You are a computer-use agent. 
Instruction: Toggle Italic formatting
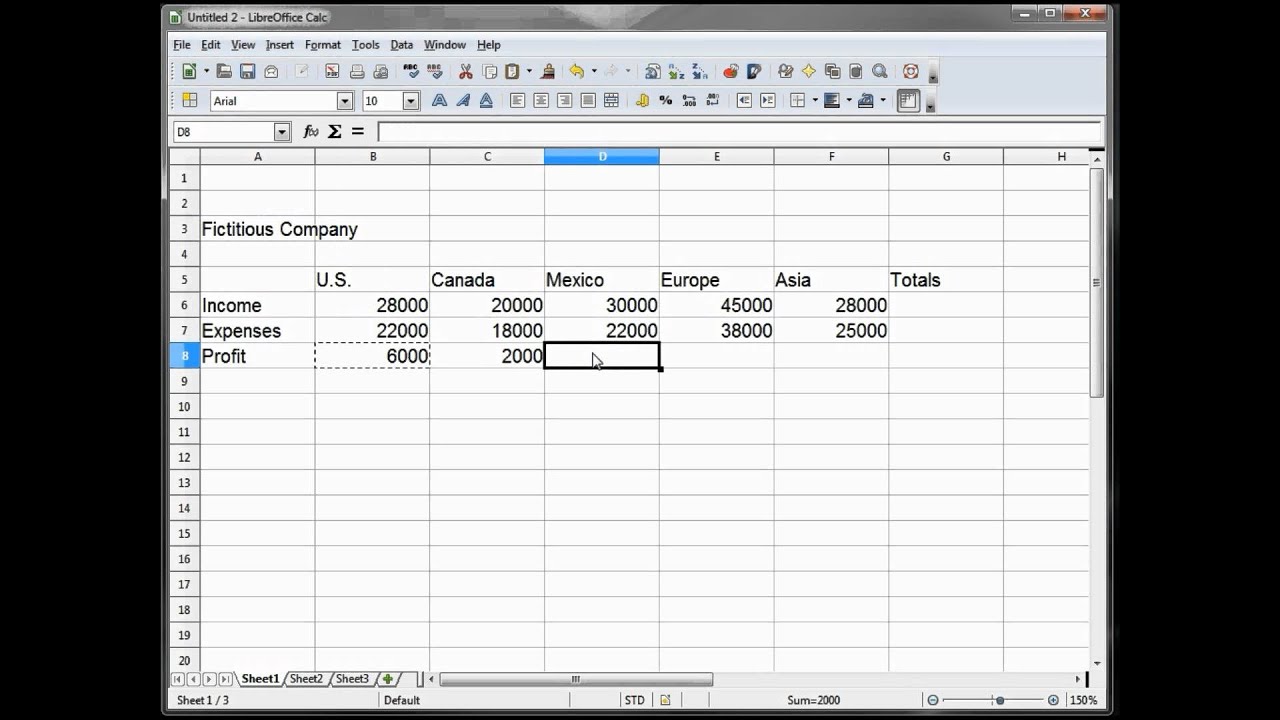click(463, 101)
